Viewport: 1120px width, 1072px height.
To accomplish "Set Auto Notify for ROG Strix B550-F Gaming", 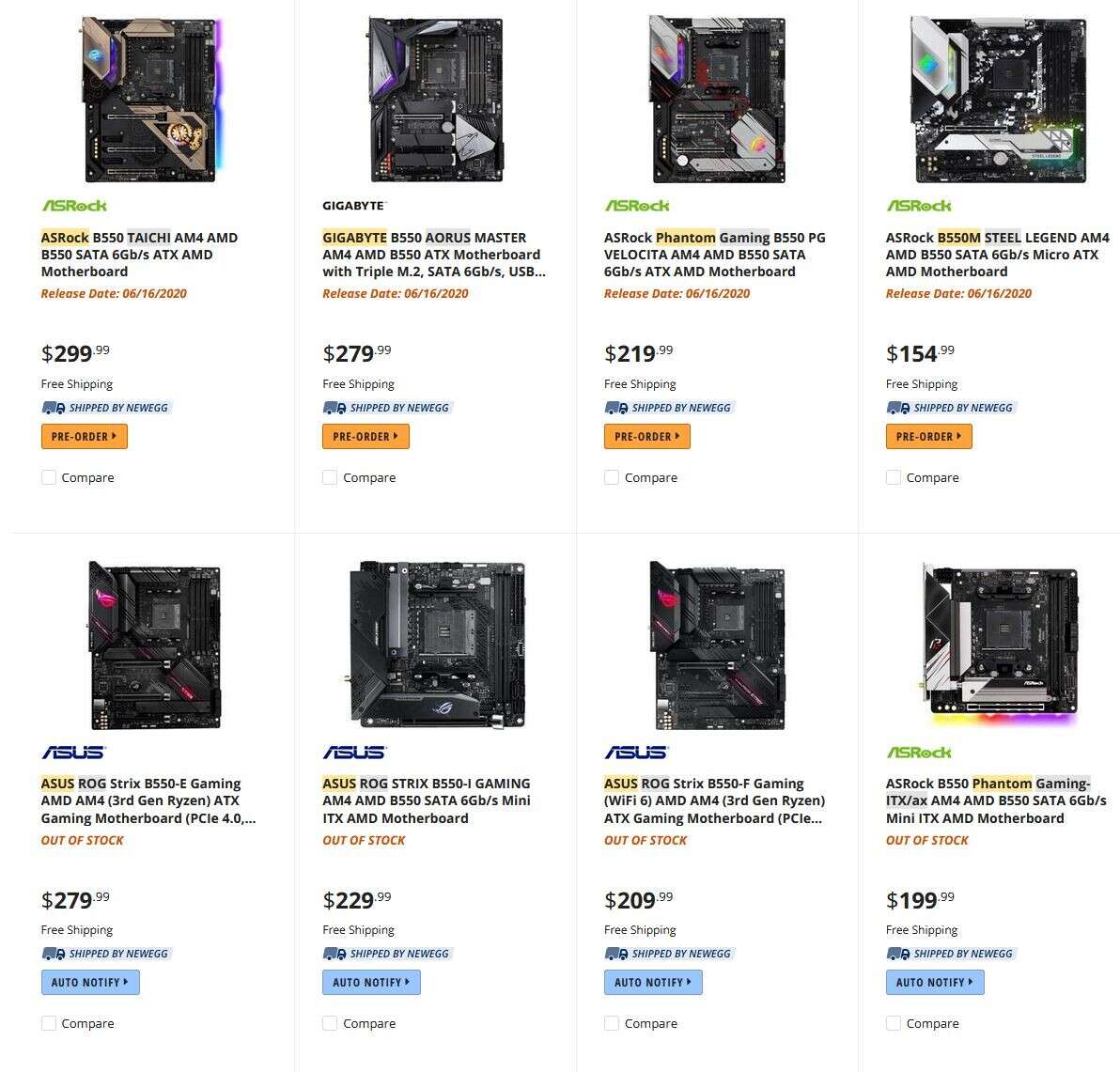I will coord(653,982).
